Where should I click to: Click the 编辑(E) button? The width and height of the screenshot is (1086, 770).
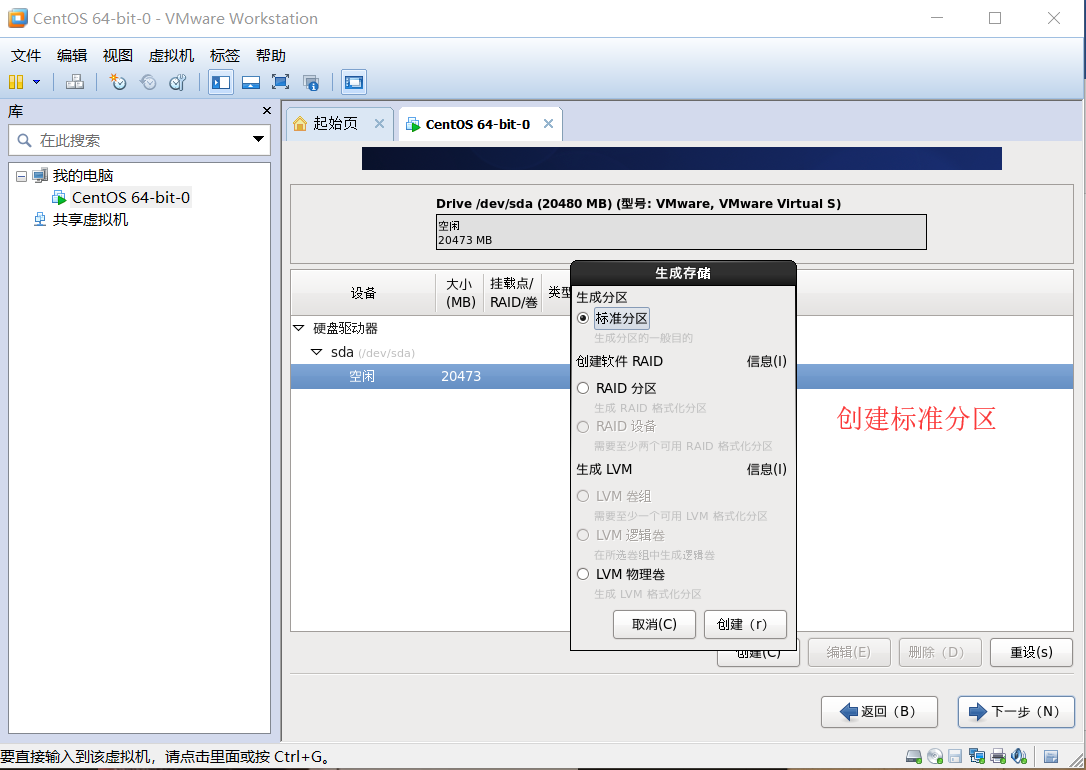848,652
